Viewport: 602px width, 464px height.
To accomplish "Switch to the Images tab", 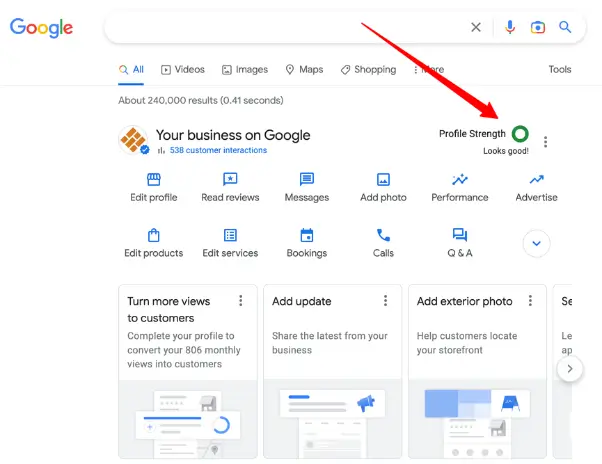I will 245,69.
